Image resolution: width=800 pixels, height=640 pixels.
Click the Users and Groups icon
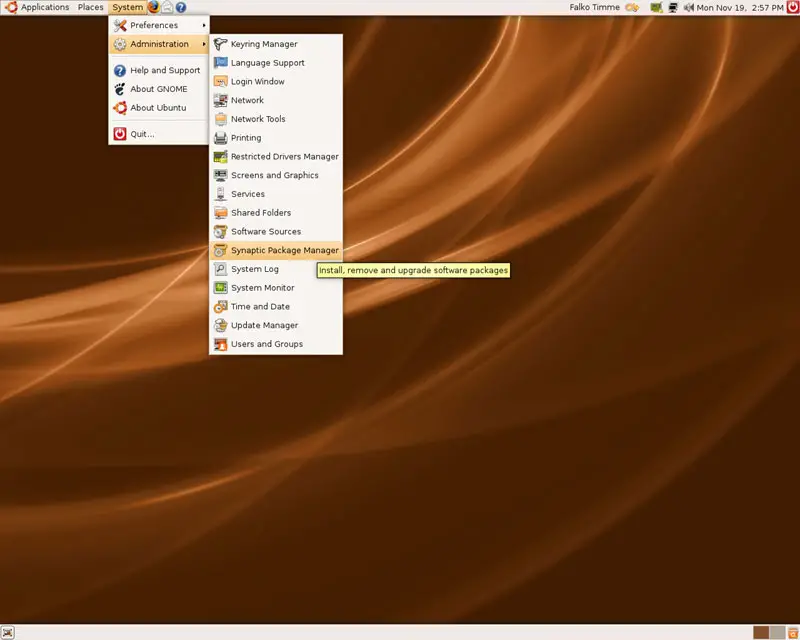(220, 344)
